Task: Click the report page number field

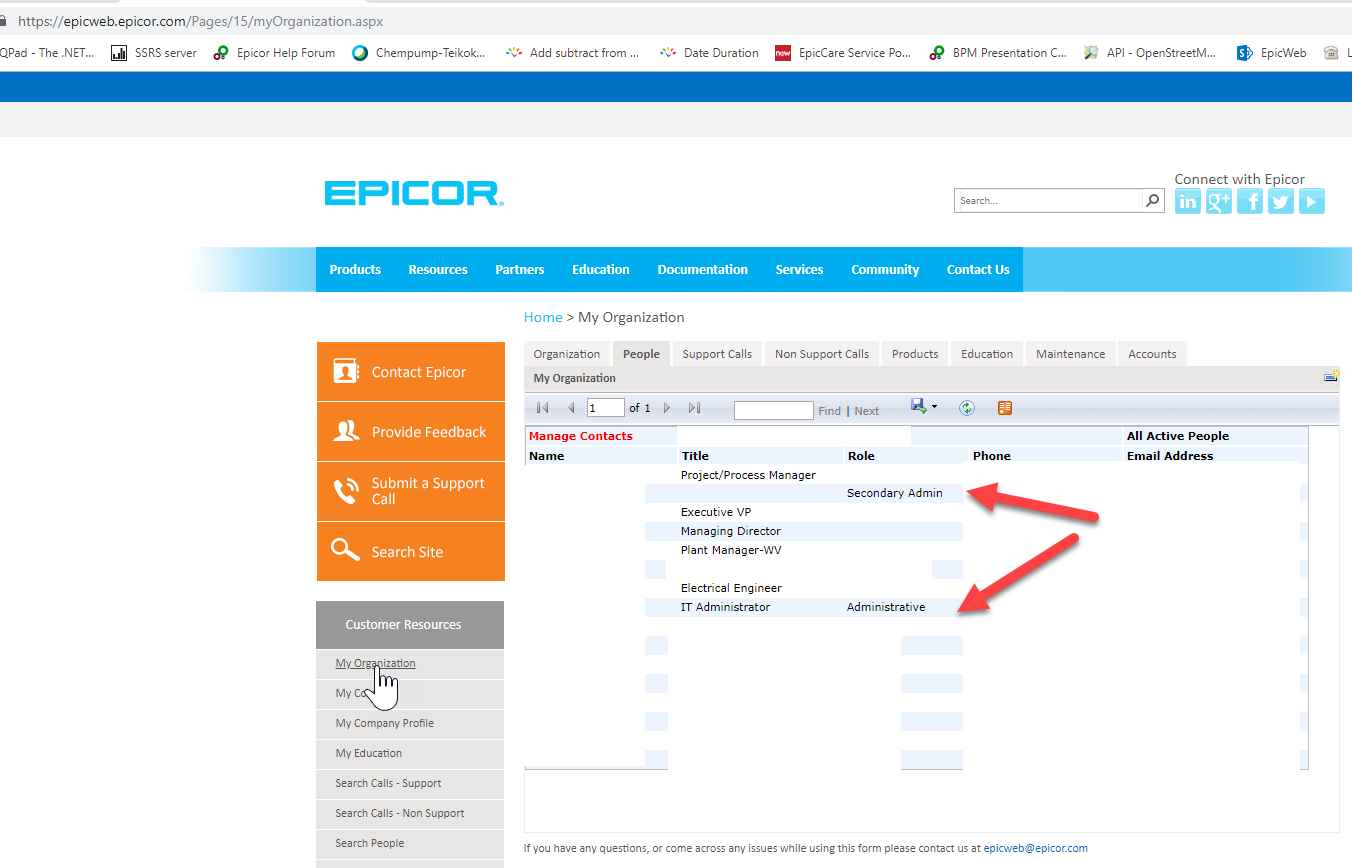Action: coord(606,408)
